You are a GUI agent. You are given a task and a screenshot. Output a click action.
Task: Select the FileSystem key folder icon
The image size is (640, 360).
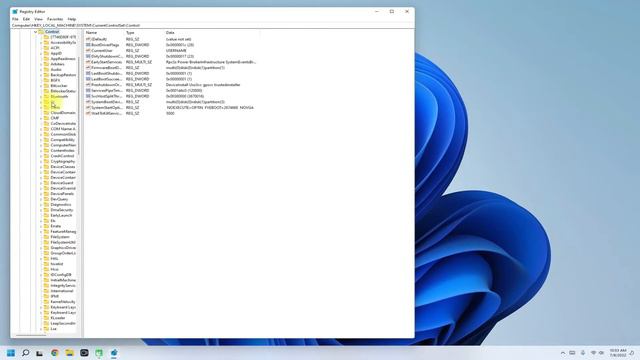(x=46, y=237)
